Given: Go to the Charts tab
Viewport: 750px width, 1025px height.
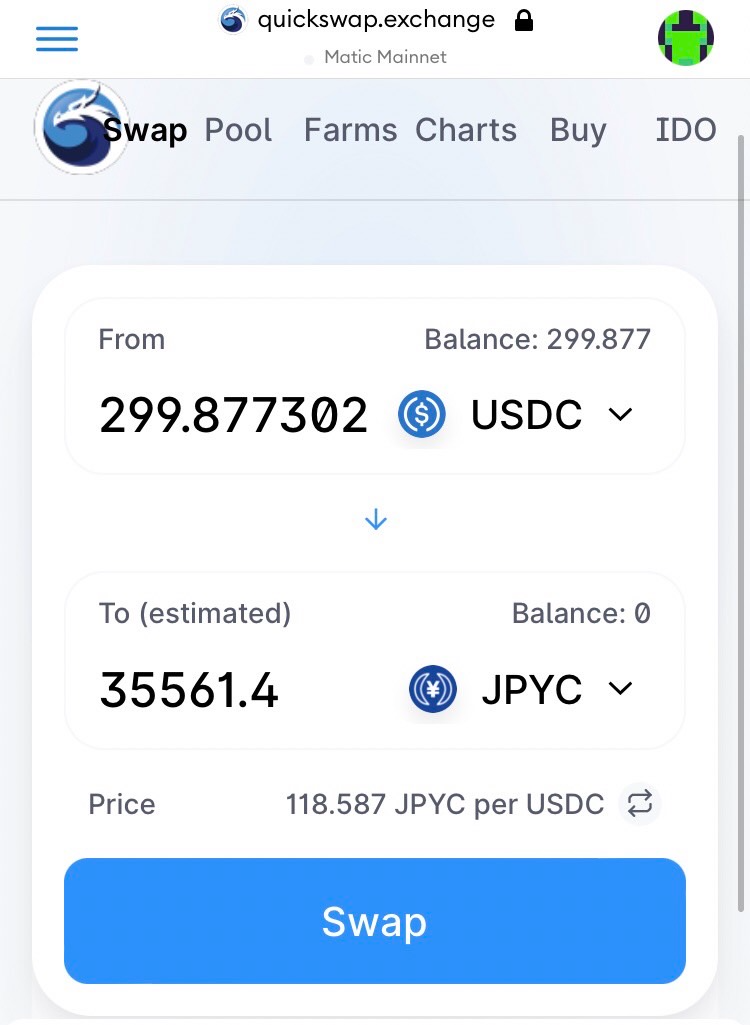Looking at the screenshot, I should tap(466, 129).
